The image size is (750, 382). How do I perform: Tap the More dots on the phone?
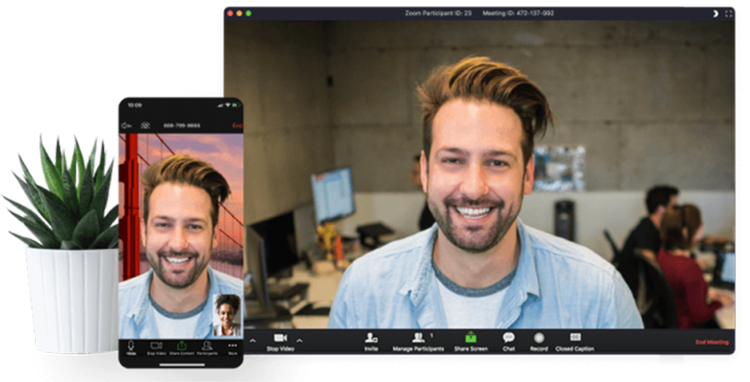point(232,348)
